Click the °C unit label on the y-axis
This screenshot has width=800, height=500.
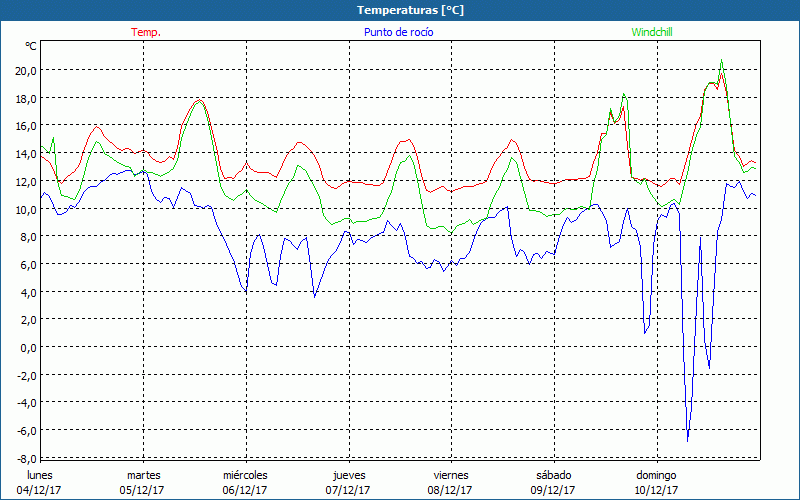point(31,46)
